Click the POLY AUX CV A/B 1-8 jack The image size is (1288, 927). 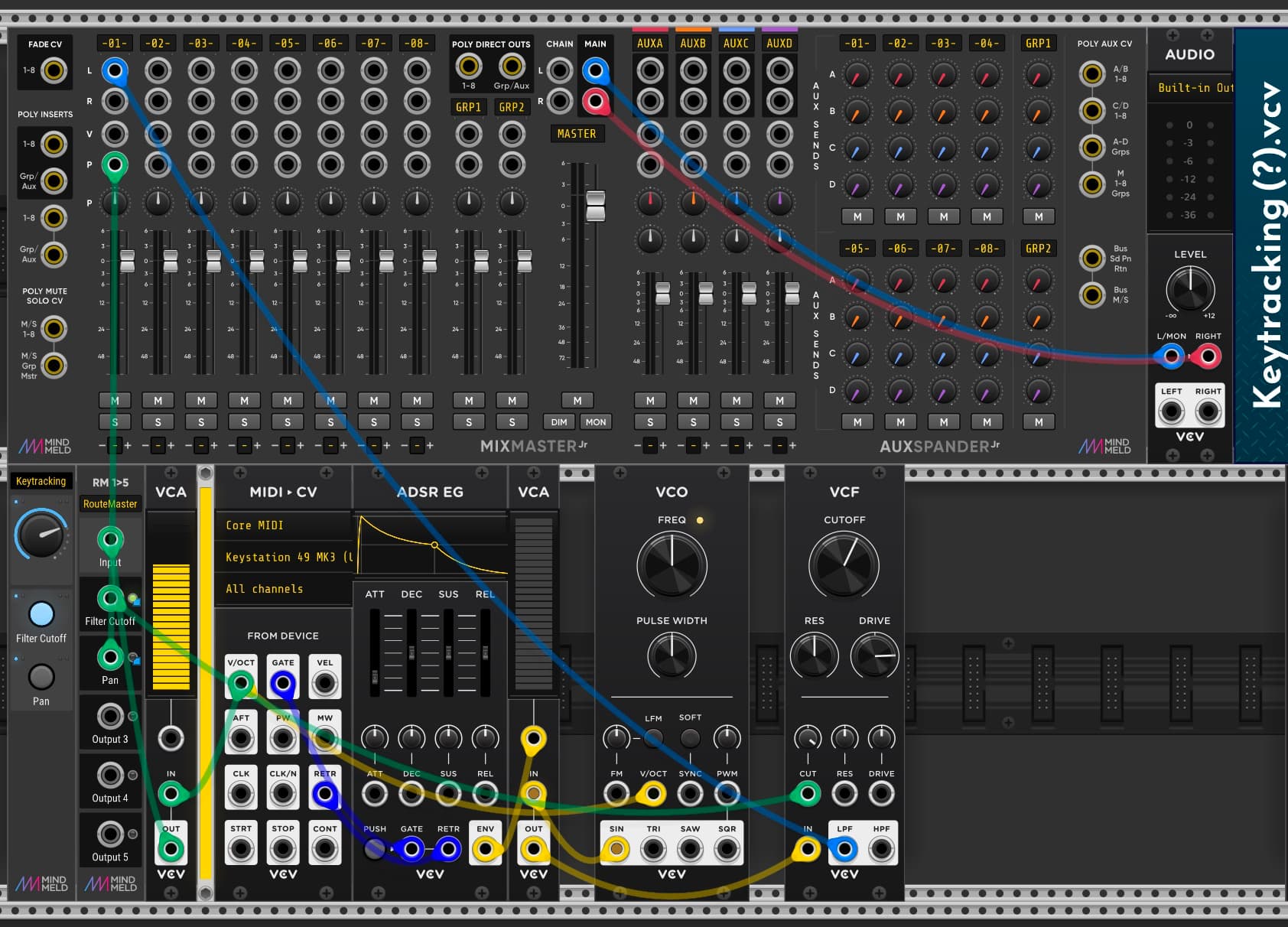[x=1092, y=73]
